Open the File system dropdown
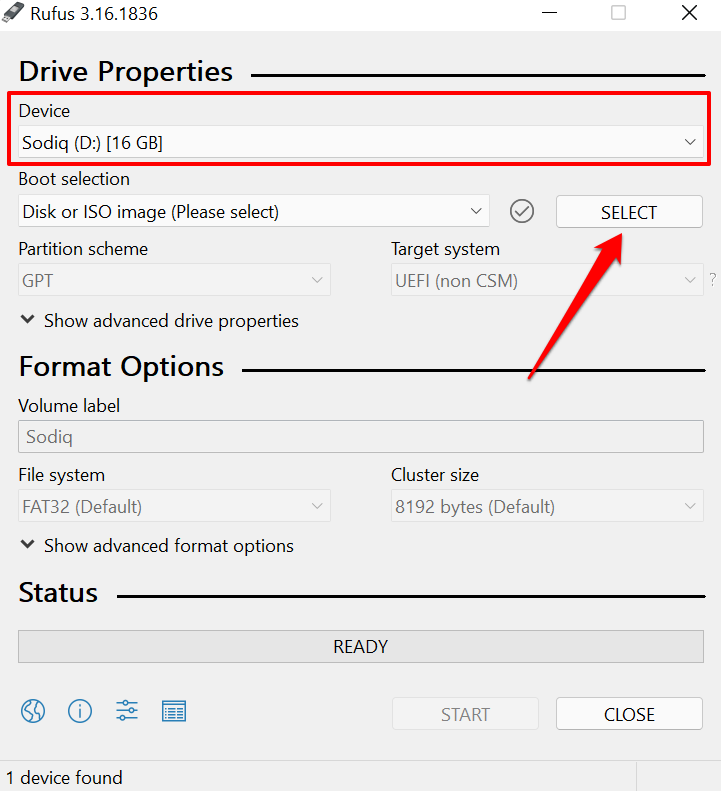The width and height of the screenshot is (721, 791). [174, 507]
